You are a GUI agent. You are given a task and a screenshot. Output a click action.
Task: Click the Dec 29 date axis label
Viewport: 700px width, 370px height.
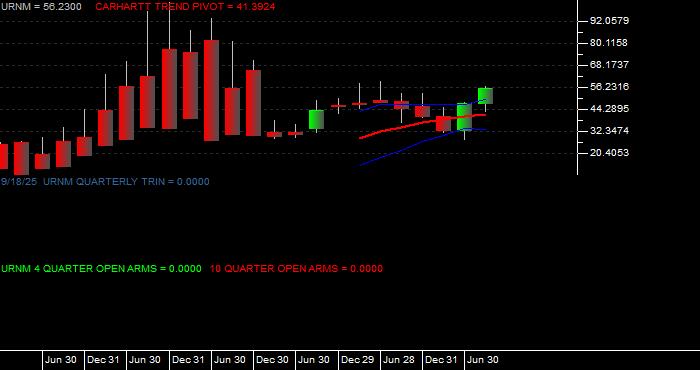point(358,360)
